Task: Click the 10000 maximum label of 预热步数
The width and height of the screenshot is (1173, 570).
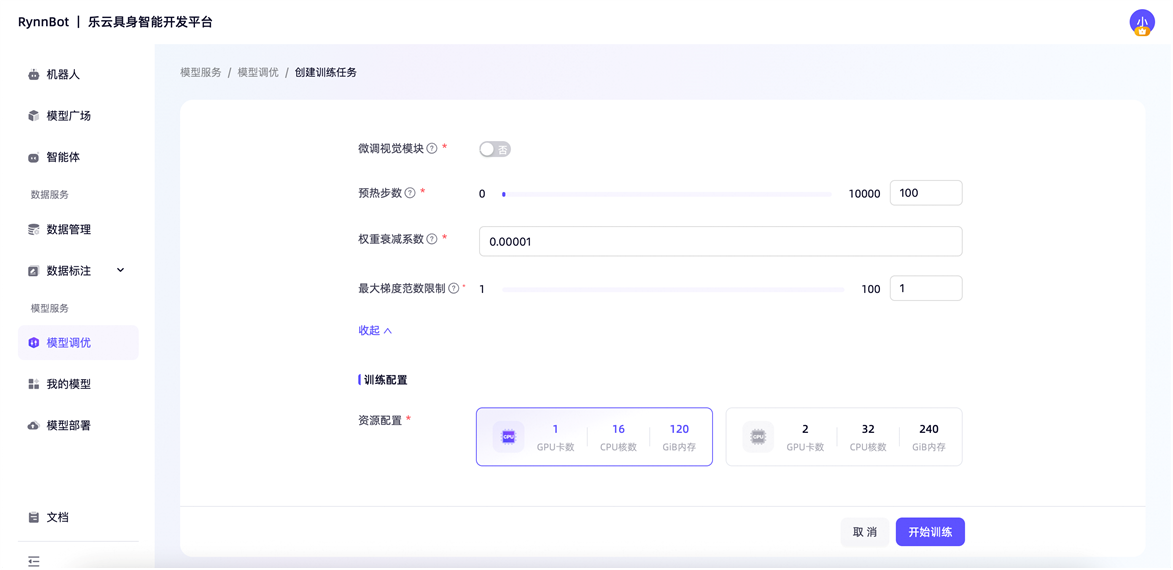Action: click(x=864, y=194)
